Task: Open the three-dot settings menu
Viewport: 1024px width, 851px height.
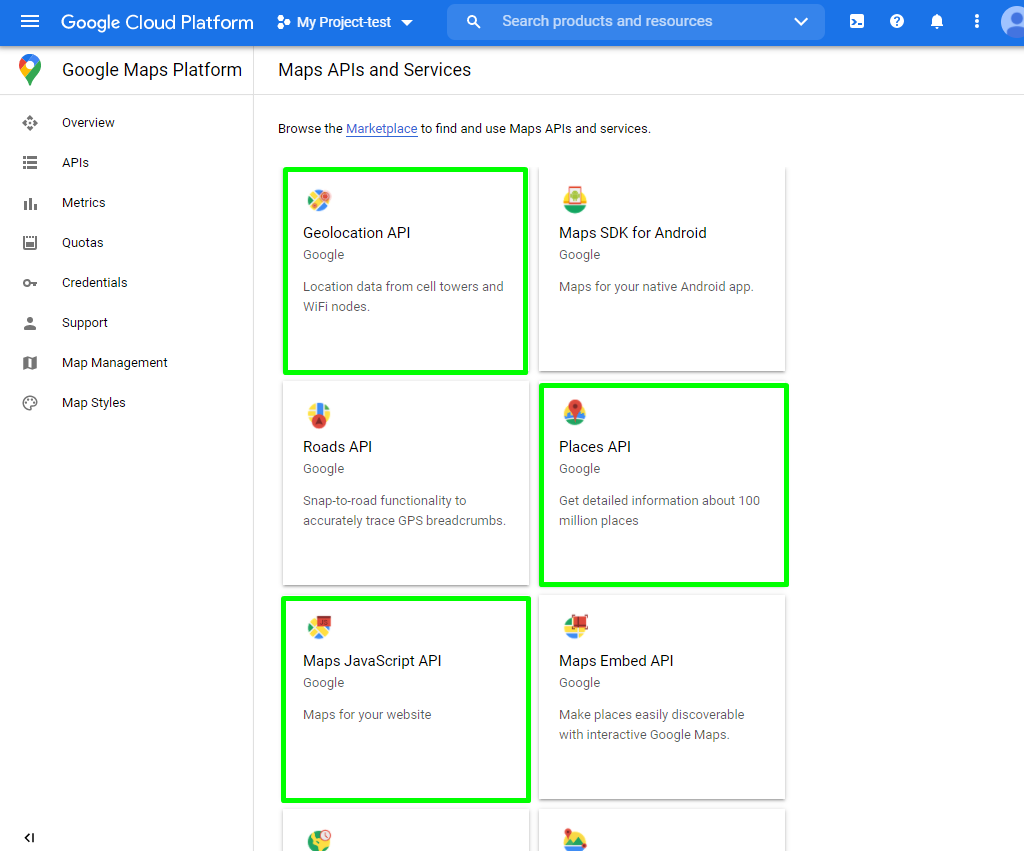Action: tap(976, 22)
